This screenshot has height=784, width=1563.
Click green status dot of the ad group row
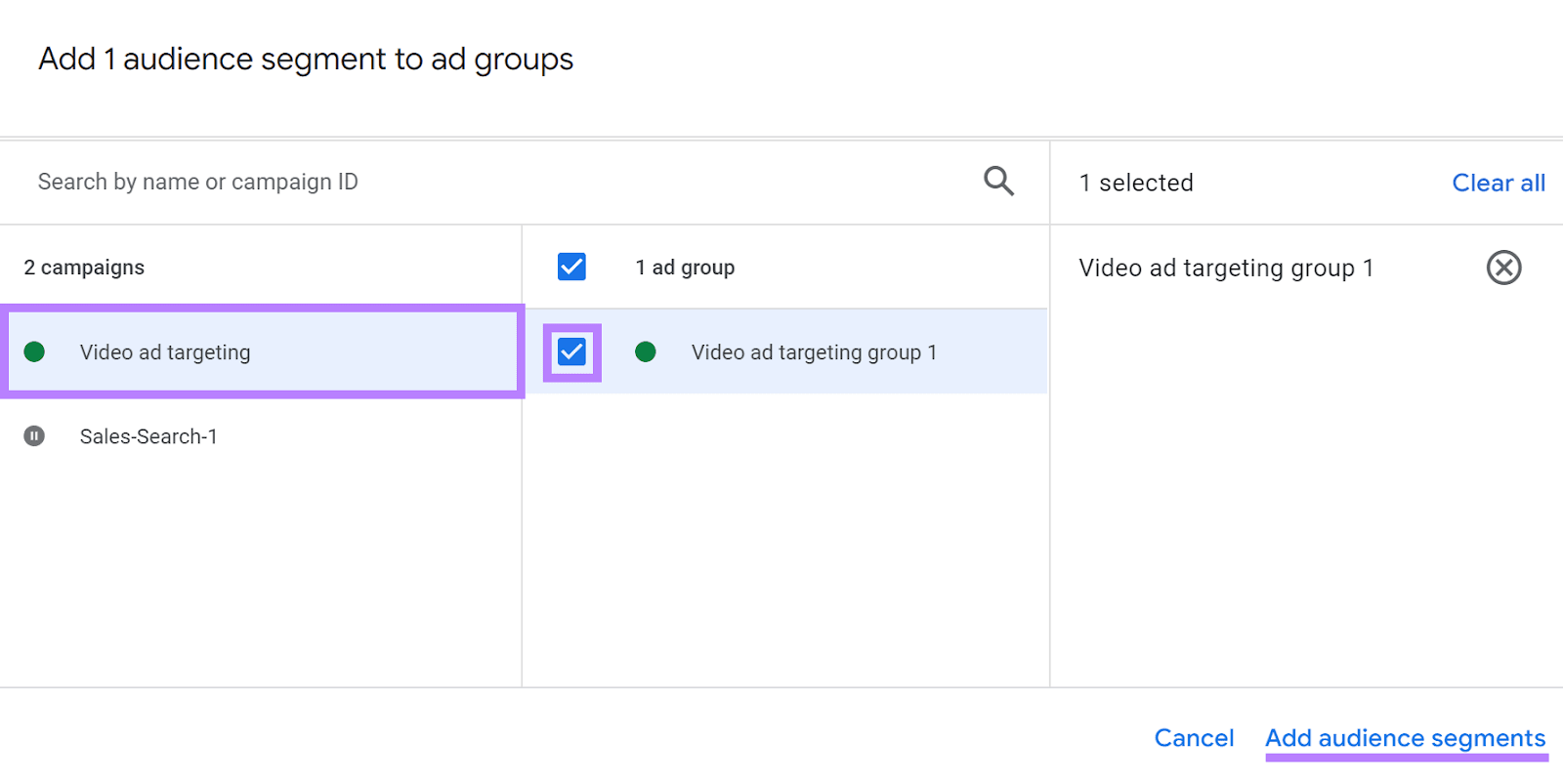coord(645,351)
